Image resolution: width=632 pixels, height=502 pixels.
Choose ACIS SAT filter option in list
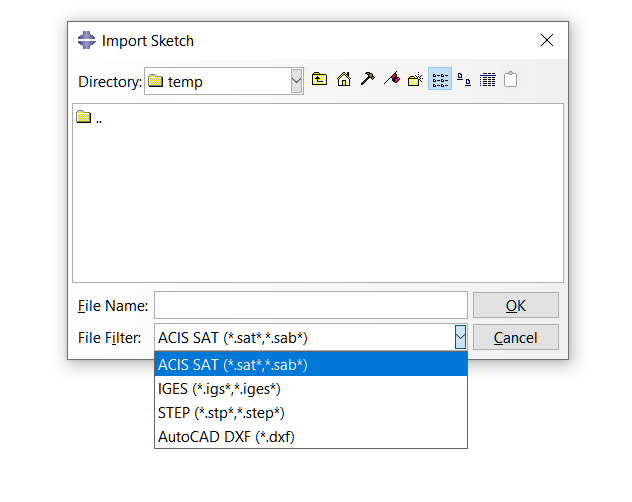(x=311, y=365)
